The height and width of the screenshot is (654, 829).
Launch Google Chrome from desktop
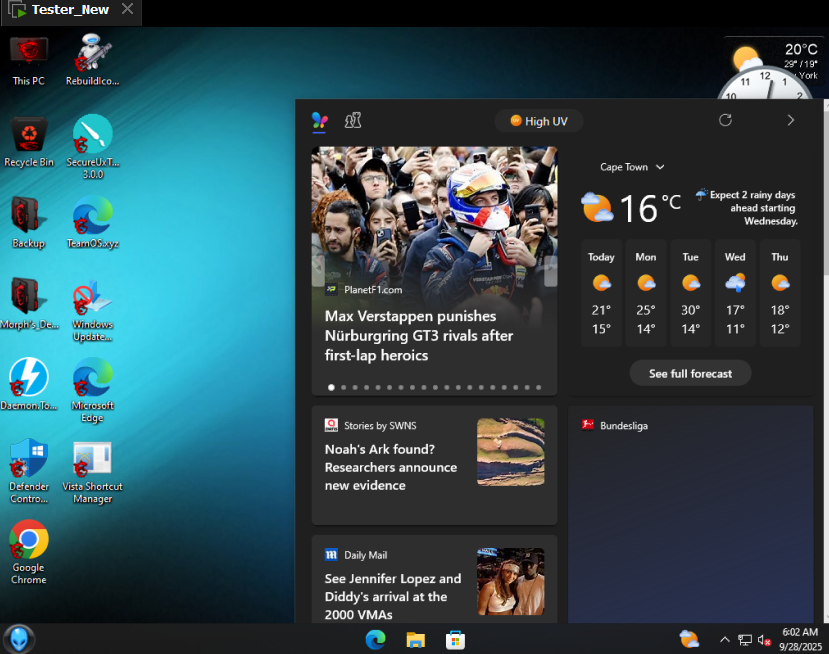29,552
